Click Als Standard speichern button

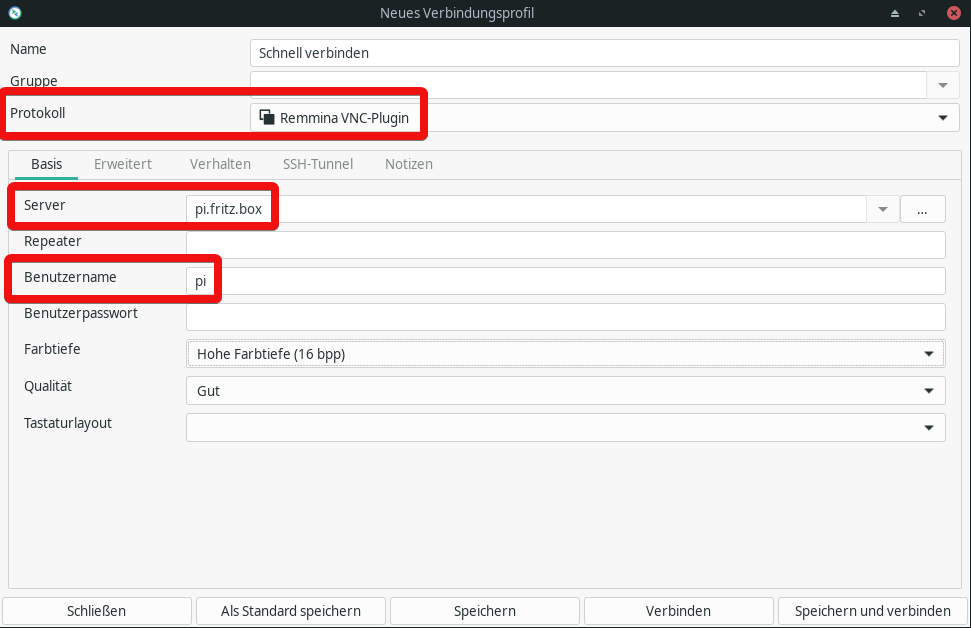coord(291,611)
